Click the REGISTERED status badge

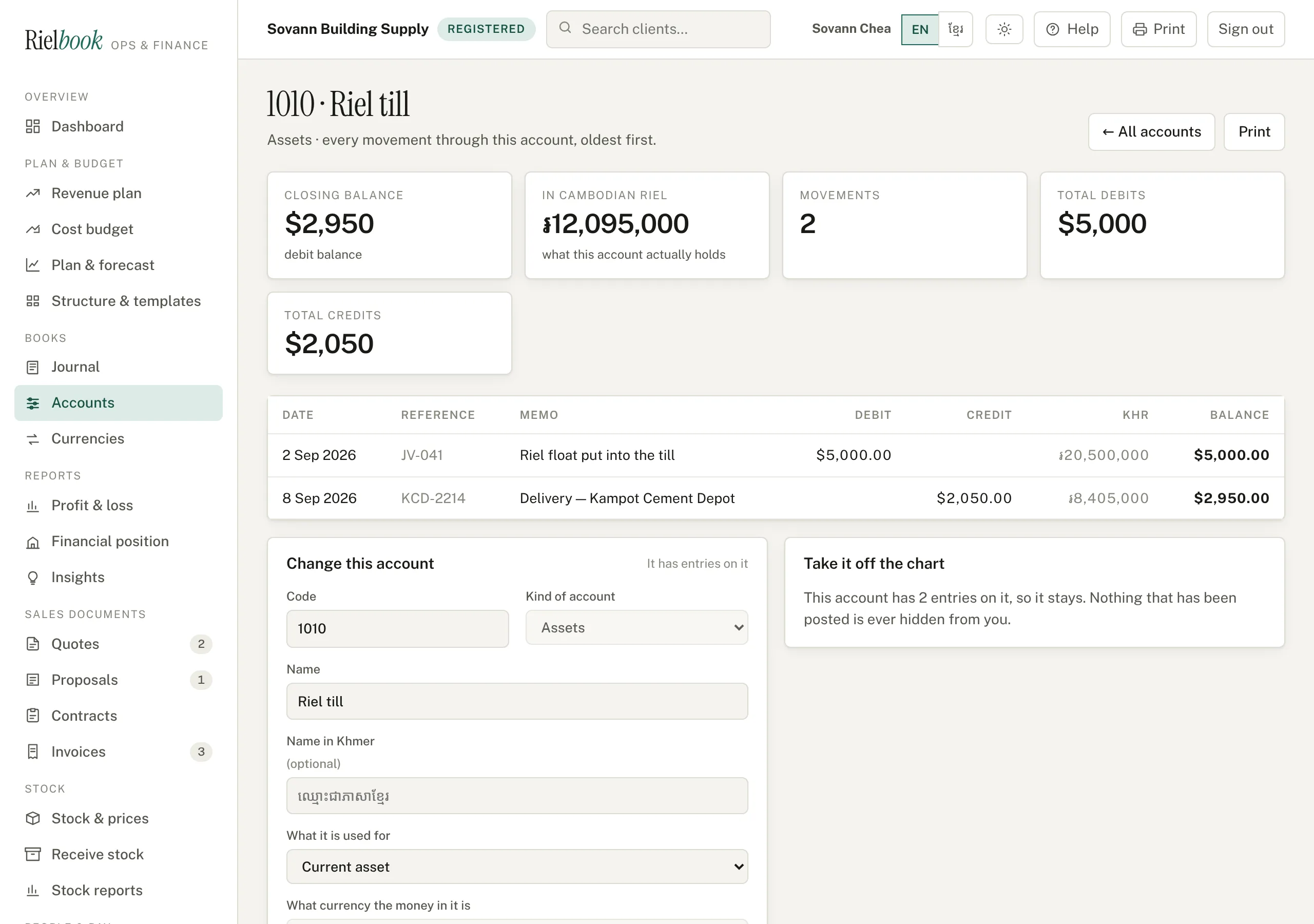(486, 29)
